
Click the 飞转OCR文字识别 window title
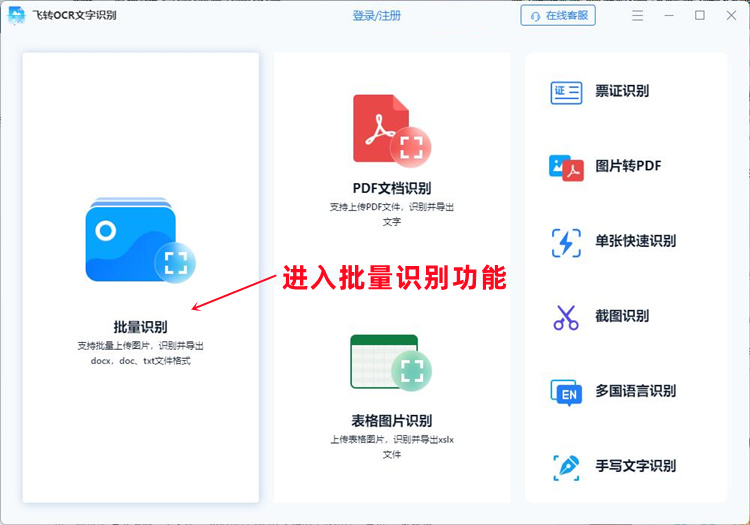(75, 15)
